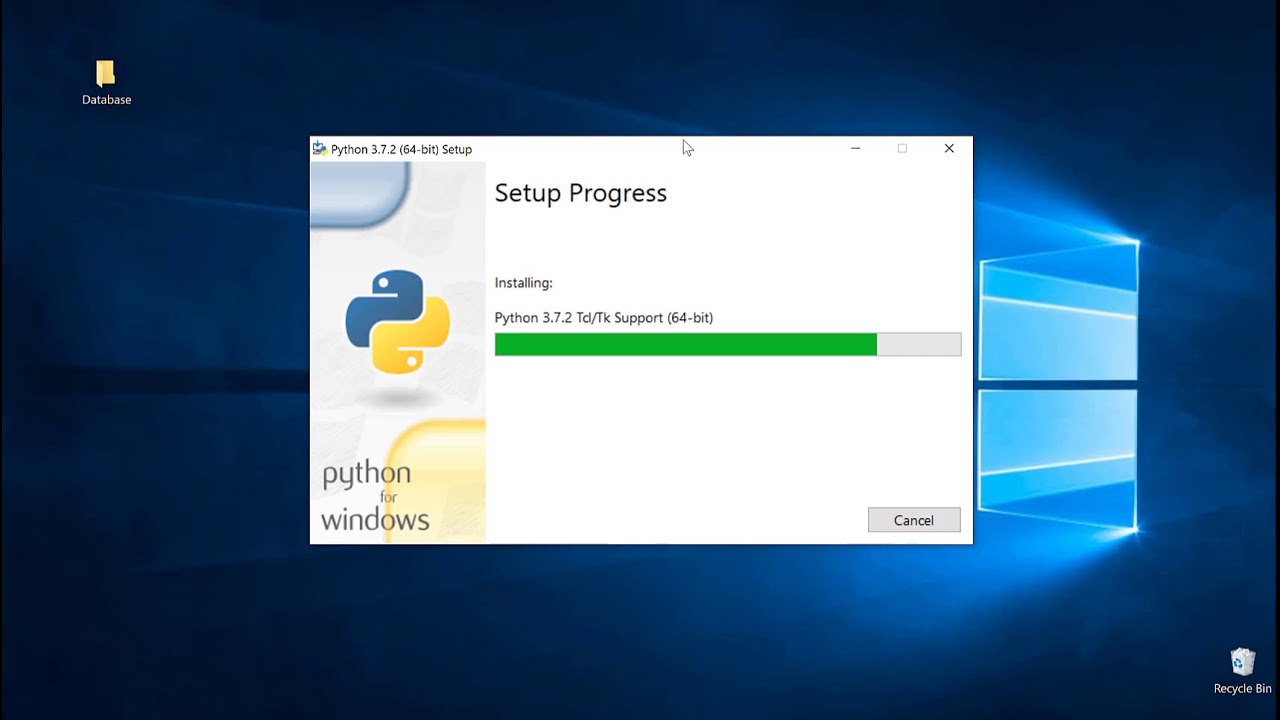The width and height of the screenshot is (1280, 720).
Task: Cancel the Python installation
Action: click(914, 520)
